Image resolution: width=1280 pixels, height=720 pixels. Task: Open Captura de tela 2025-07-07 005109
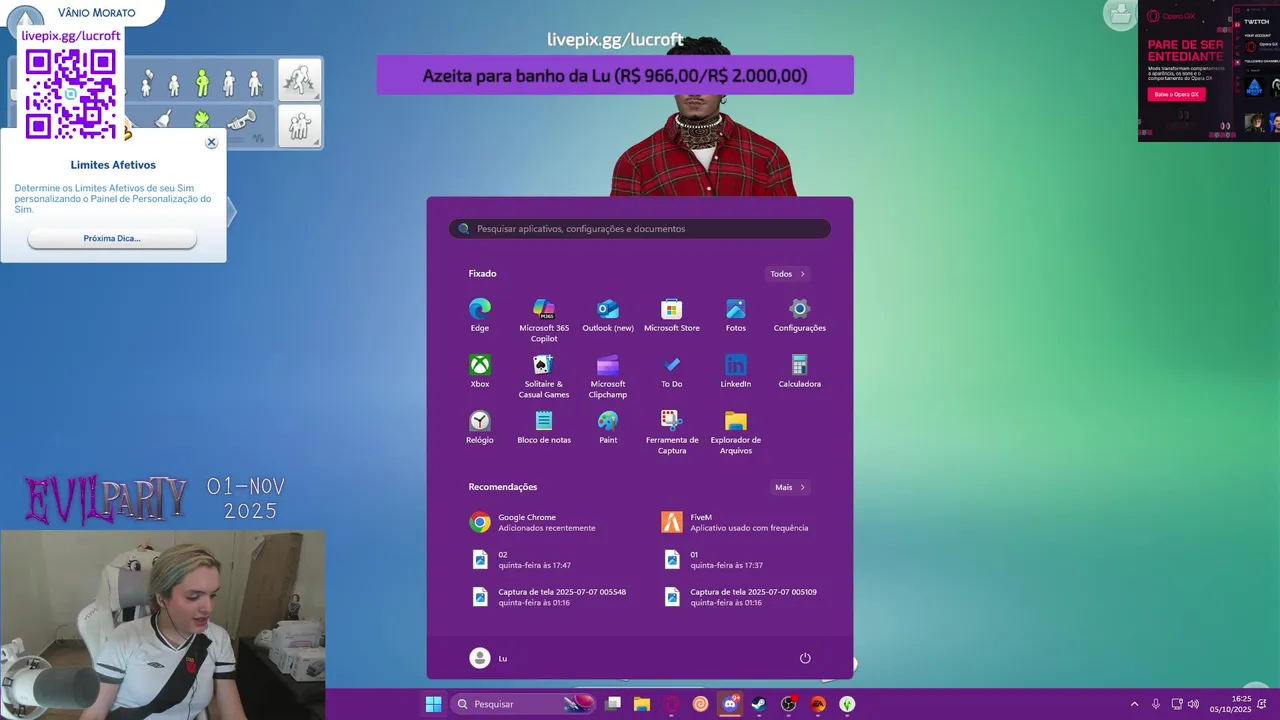742,597
